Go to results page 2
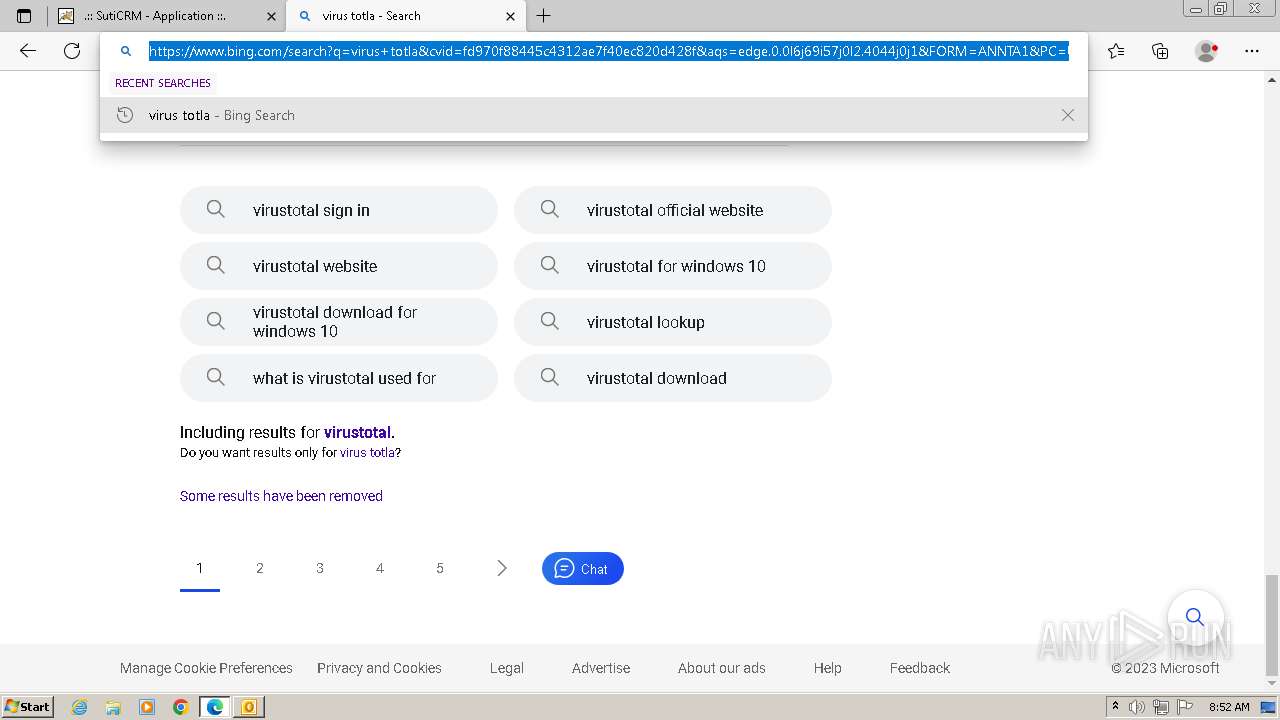 click(x=260, y=568)
